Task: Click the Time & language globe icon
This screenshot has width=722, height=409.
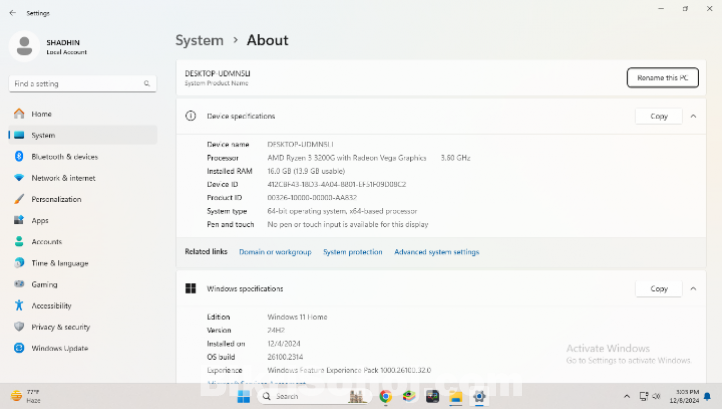Action: coord(19,263)
